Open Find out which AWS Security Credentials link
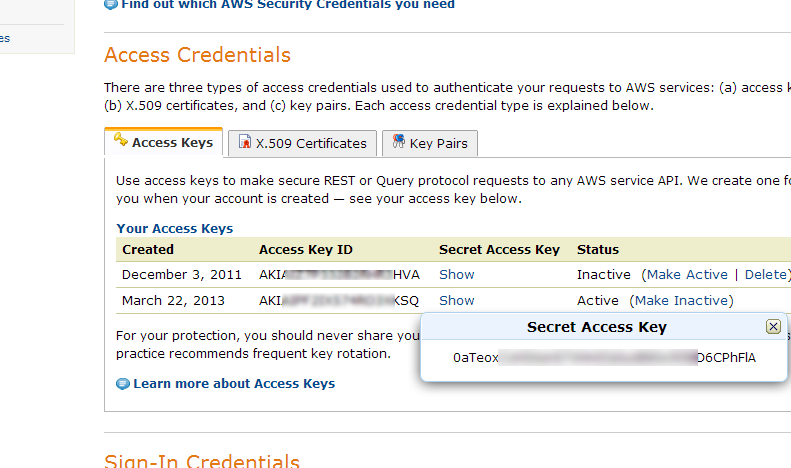791x468 pixels. 288,5
